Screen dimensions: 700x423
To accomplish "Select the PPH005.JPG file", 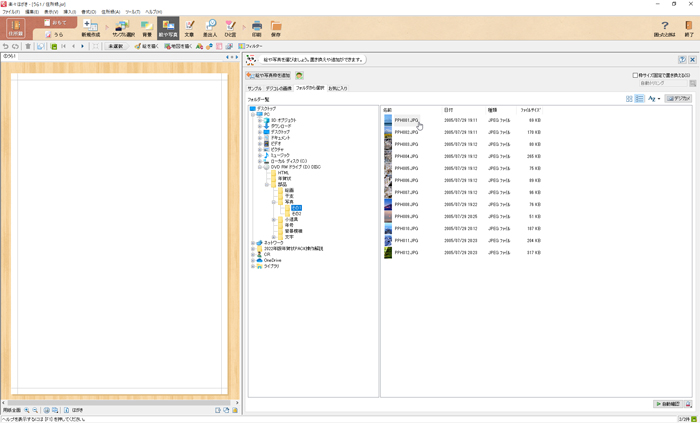I will [407, 168].
